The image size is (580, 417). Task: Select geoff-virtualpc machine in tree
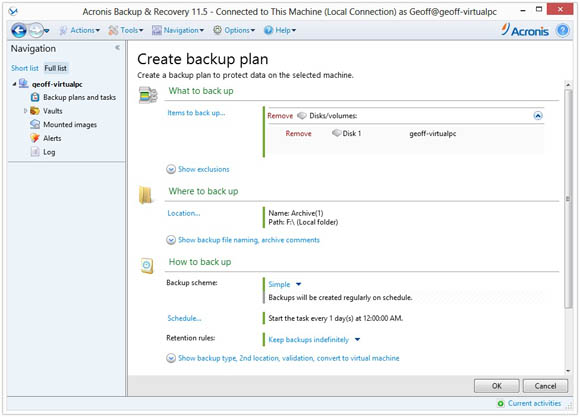pos(57,84)
